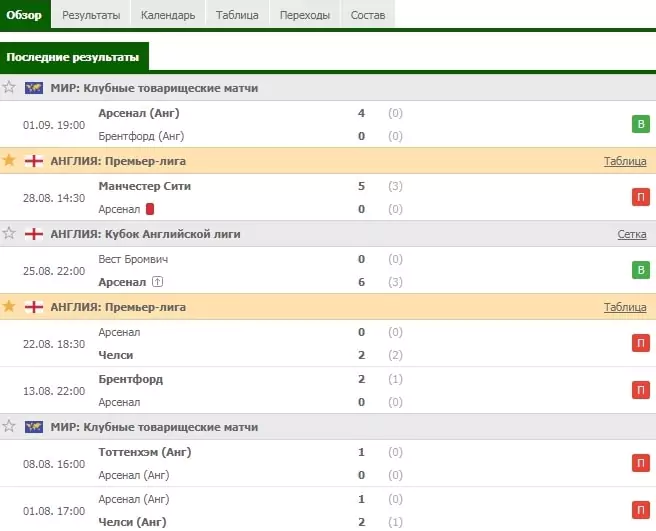
Task: Toggle favorite star for Премьер-лига header above Арсенал–Челси
Action: coord(9,306)
